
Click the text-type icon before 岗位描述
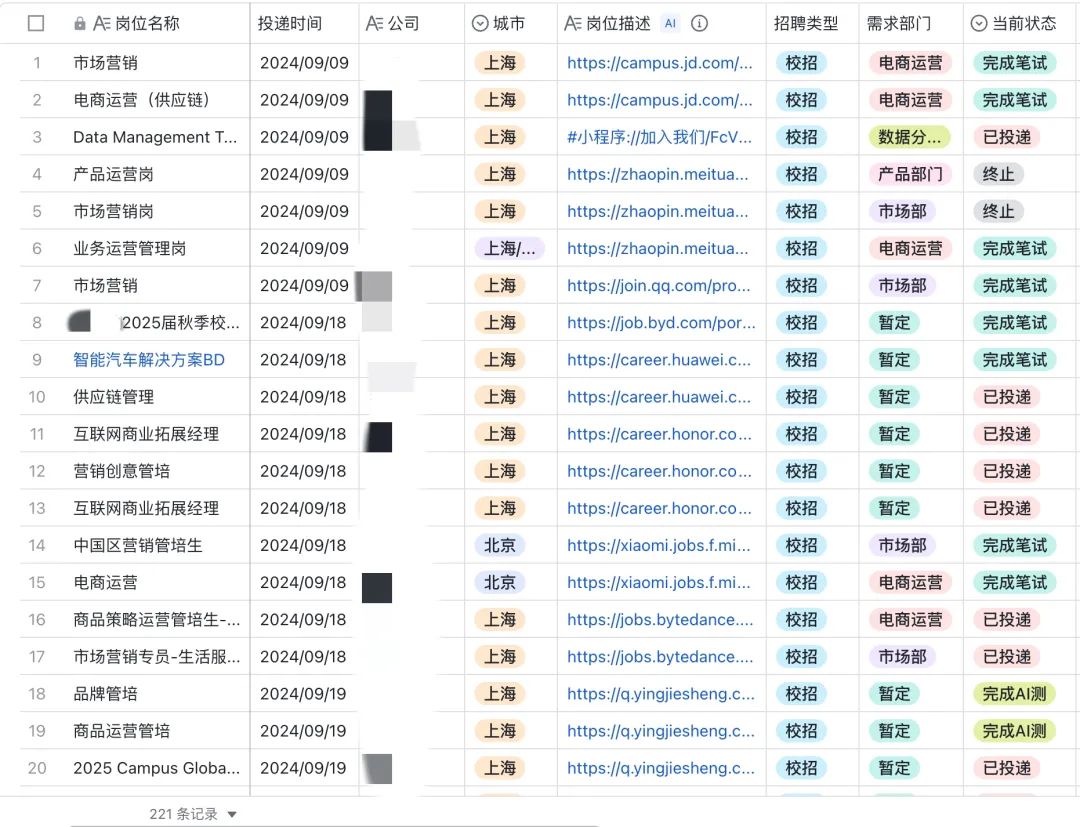click(x=573, y=23)
